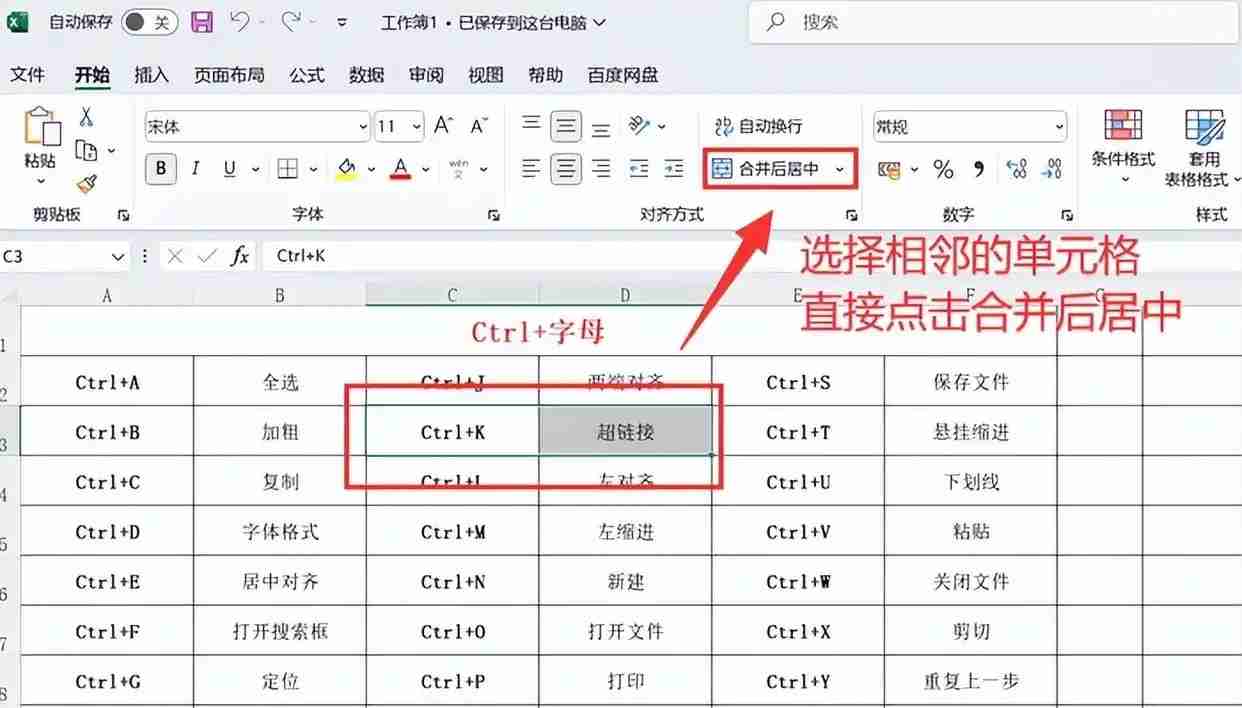Open Customize Quick Access Toolbar dropdown
This screenshot has width=1242, height=708.
click(x=342, y=22)
